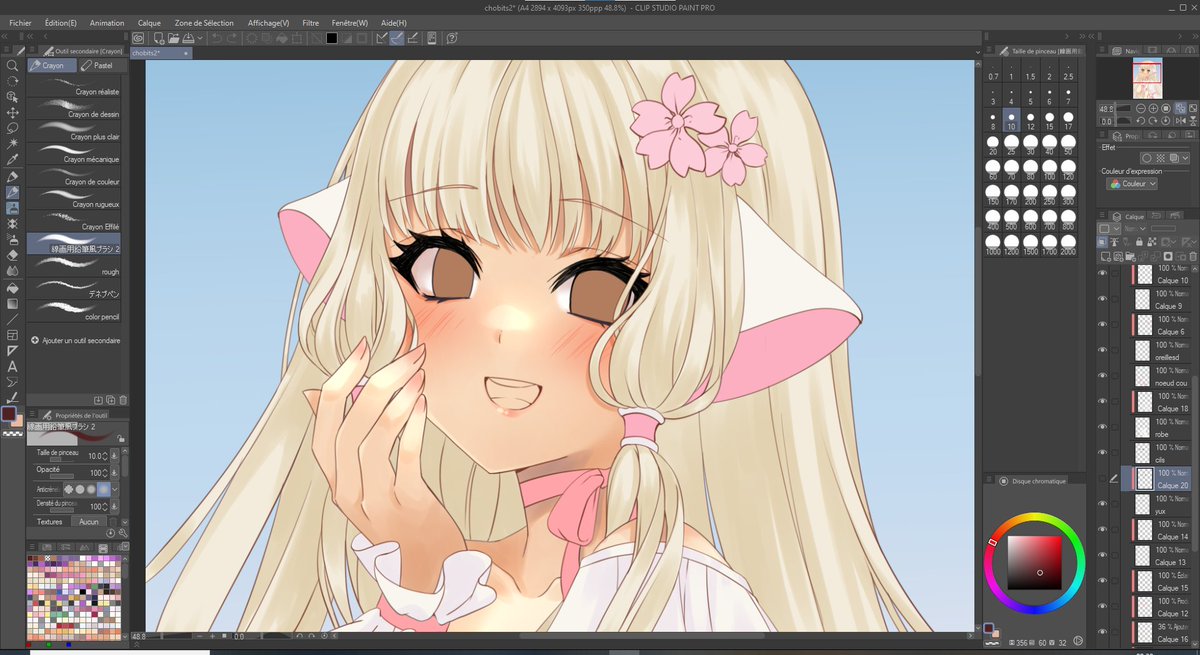Viewport: 1200px width, 655px height.
Task: Hide the Calque 9 layer
Action: pos(1104,298)
